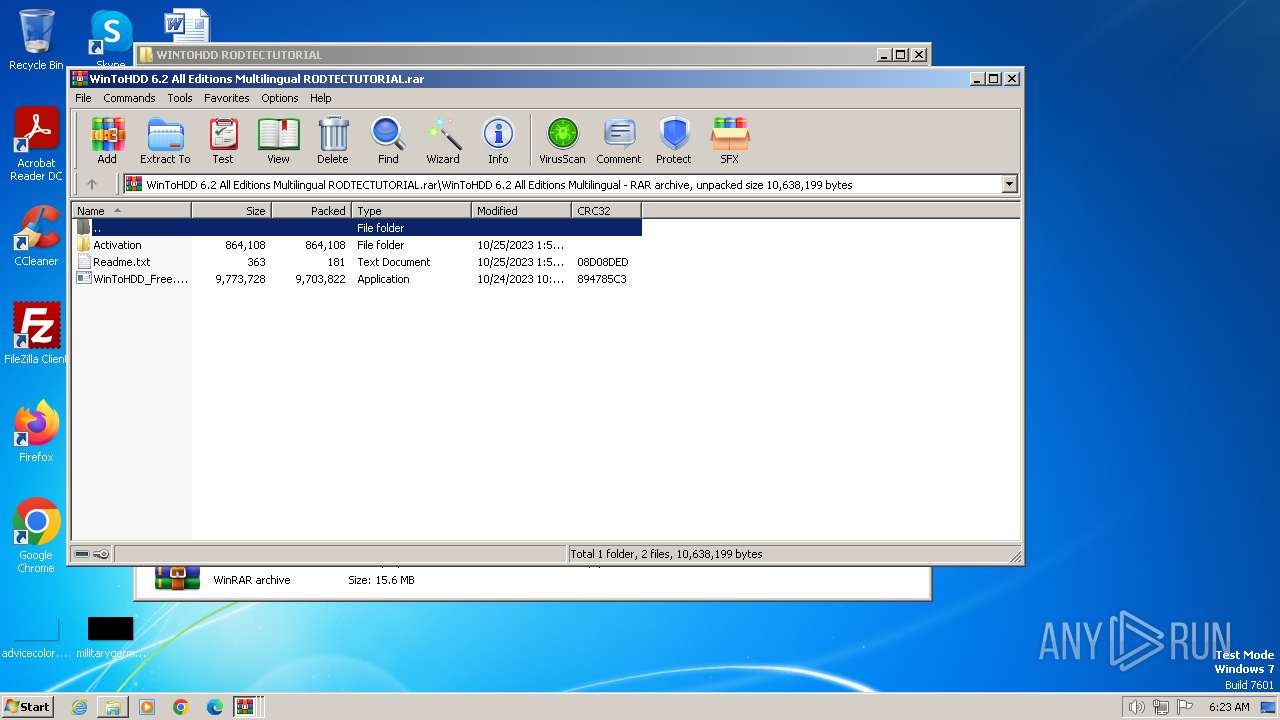The height and width of the screenshot is (720, 1280).
Task: Click Readme.txt CRC value 08D08DED
Action: (602, 262)
